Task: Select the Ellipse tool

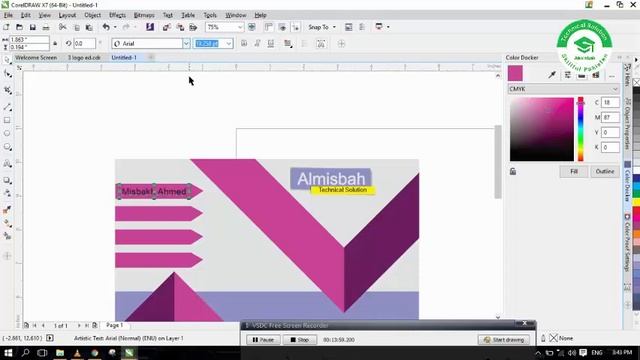Action: coord(7,133)
